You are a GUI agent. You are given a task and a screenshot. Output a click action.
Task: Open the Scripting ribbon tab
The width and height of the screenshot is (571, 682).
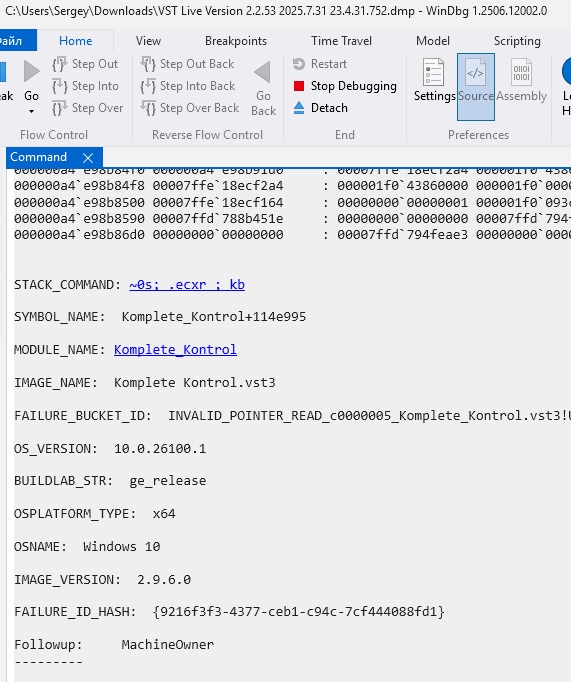click(x=517, y=41)
